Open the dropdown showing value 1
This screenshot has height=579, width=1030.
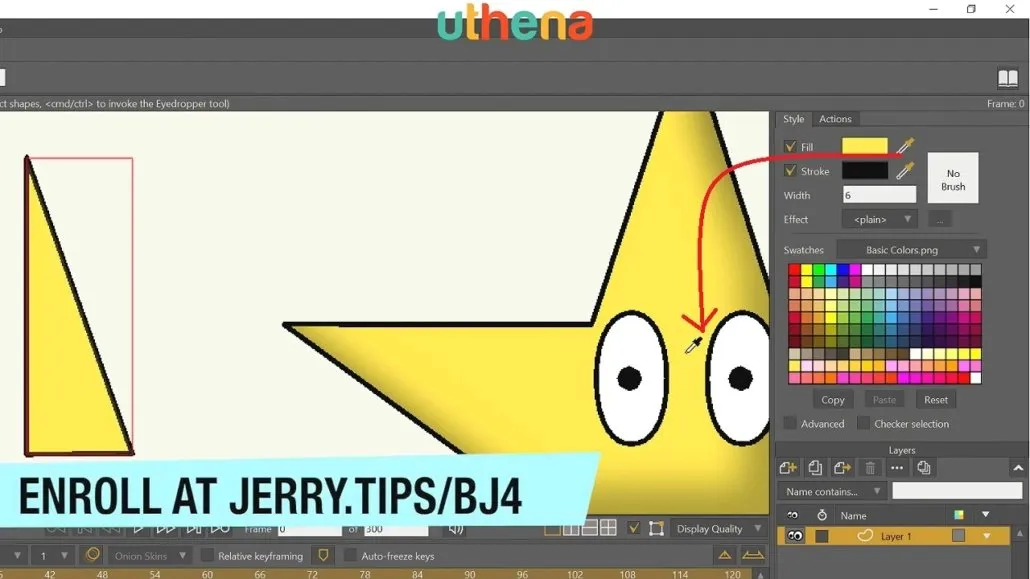click(x=53, y=555)
